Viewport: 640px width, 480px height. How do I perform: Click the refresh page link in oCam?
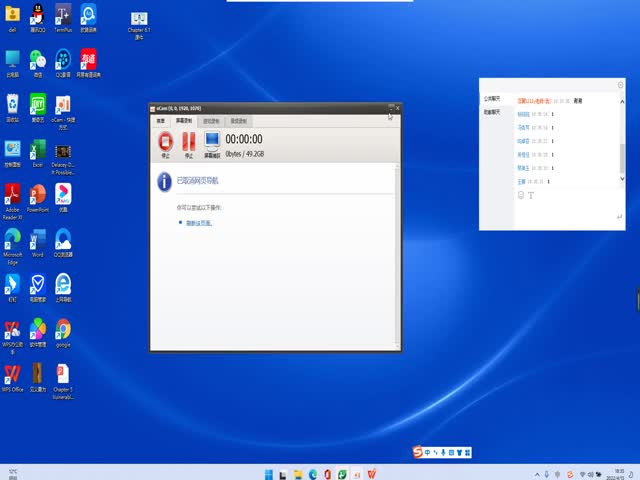click(199, 223)
